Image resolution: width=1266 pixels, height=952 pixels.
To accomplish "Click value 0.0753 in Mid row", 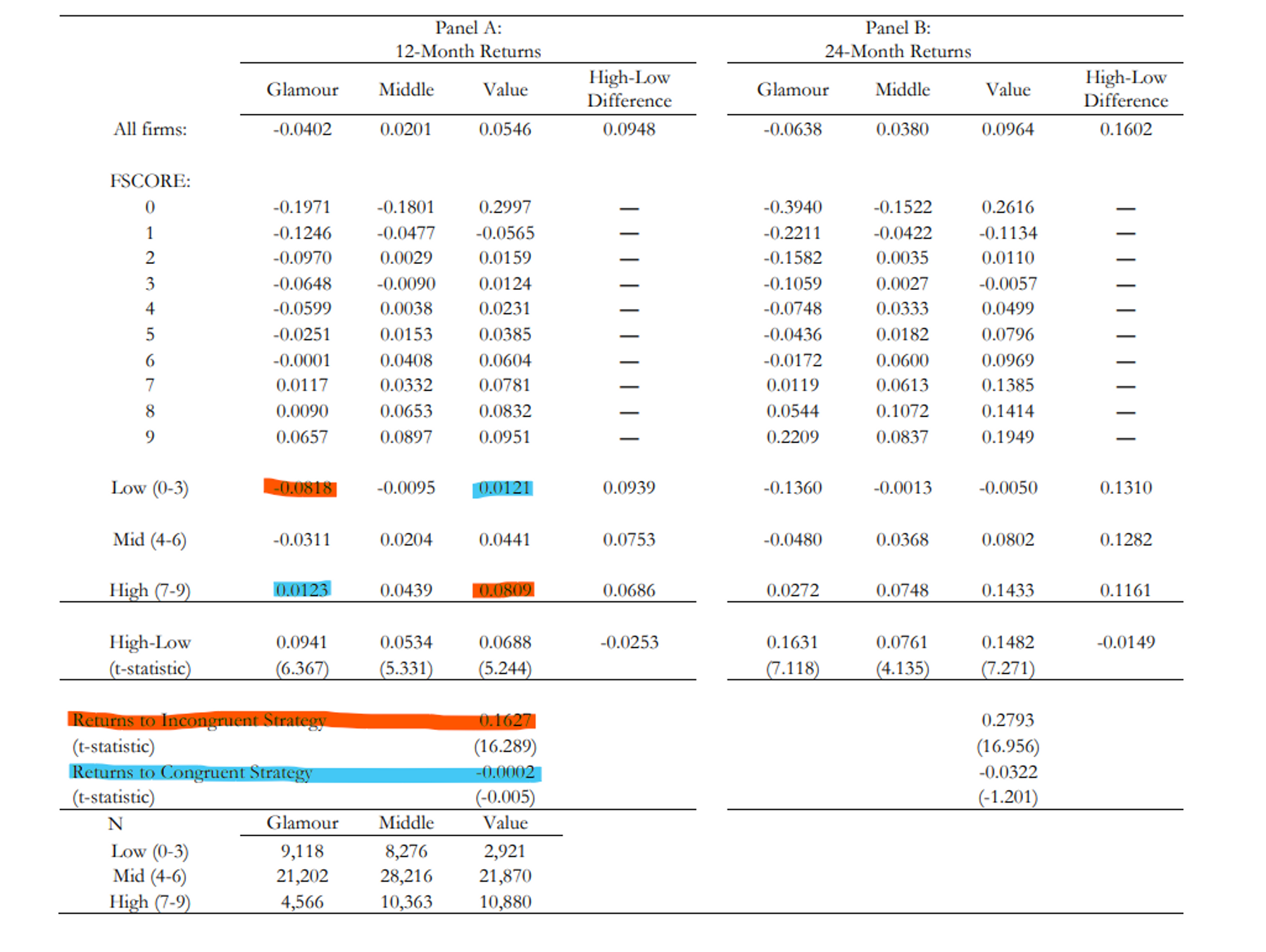I will (629, 539).
